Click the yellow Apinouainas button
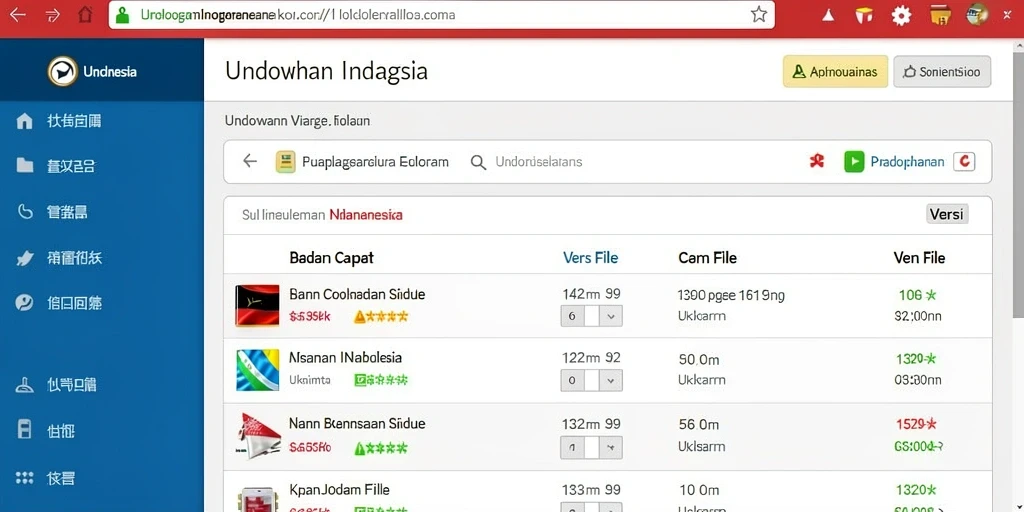 [x=835, y=72]
